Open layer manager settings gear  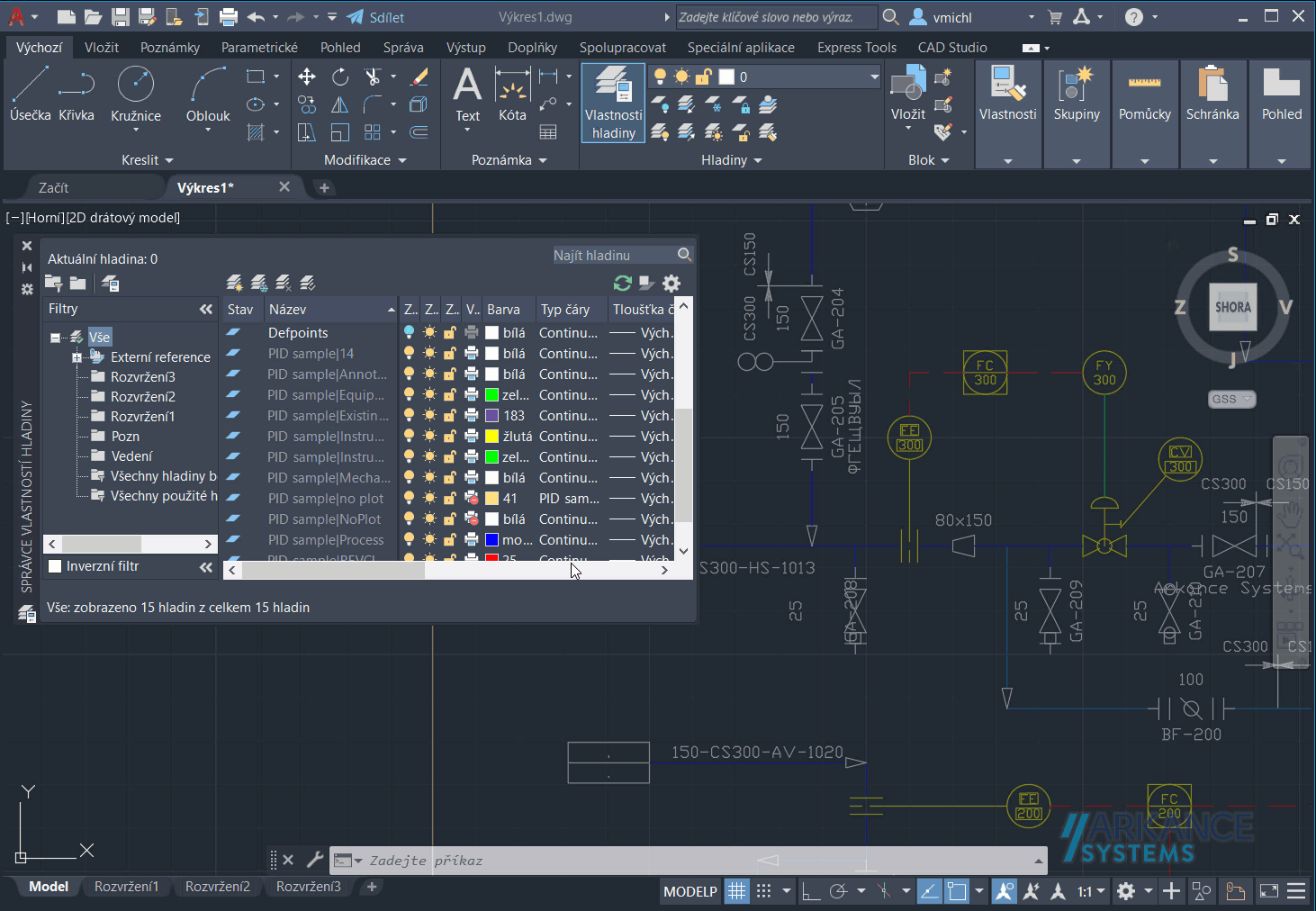point(672,284)
